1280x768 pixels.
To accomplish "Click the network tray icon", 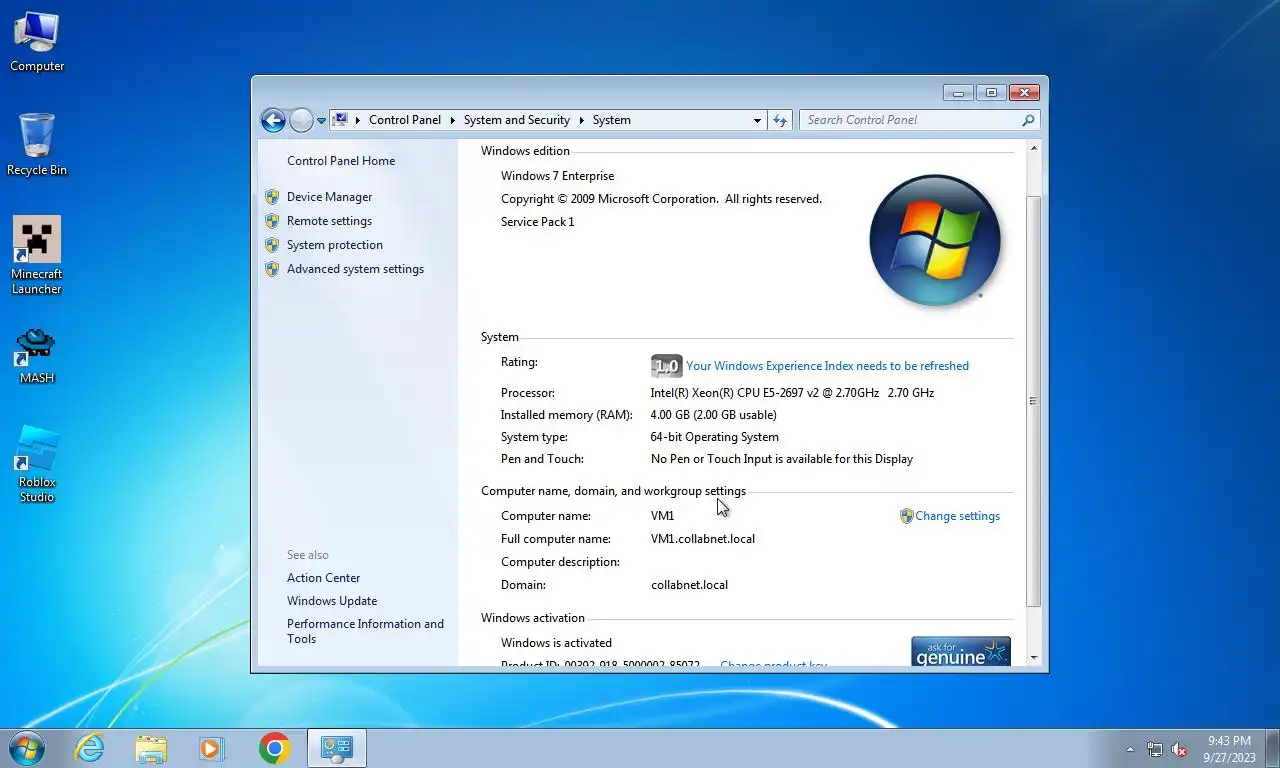I will 1155,749.
